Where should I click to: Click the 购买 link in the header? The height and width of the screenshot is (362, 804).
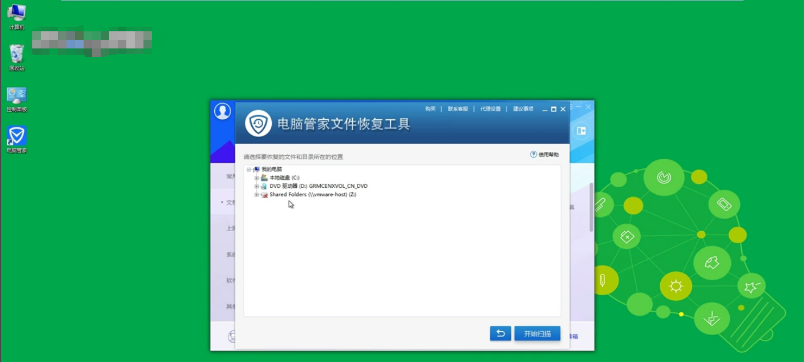pyautogui.click(x=430, y=109)
